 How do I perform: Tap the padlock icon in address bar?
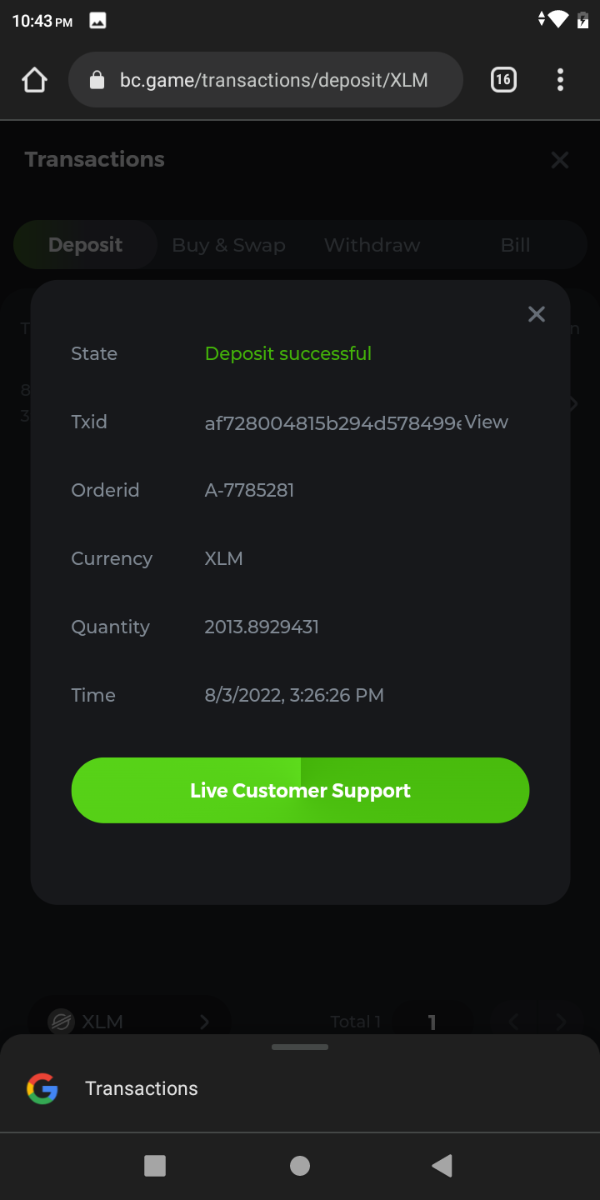tap(97, 80)
